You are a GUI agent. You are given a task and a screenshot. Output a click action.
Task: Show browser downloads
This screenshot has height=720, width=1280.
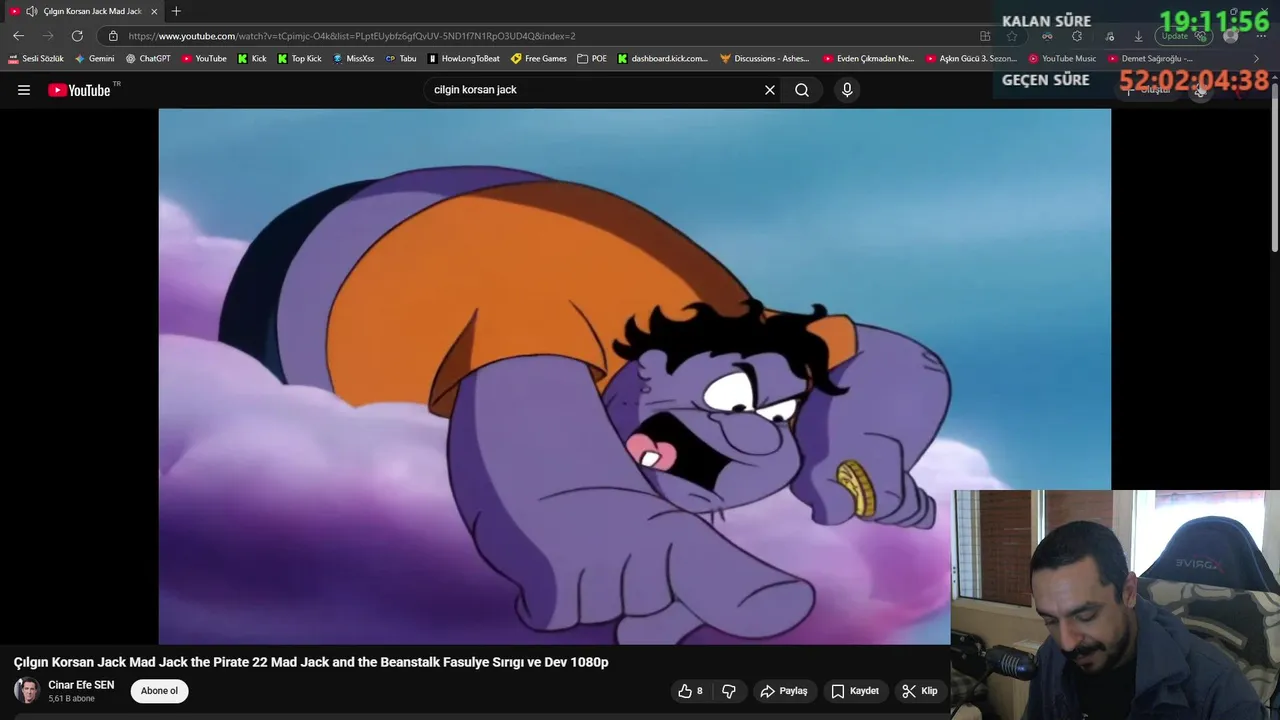click(x=1138, y=36)
